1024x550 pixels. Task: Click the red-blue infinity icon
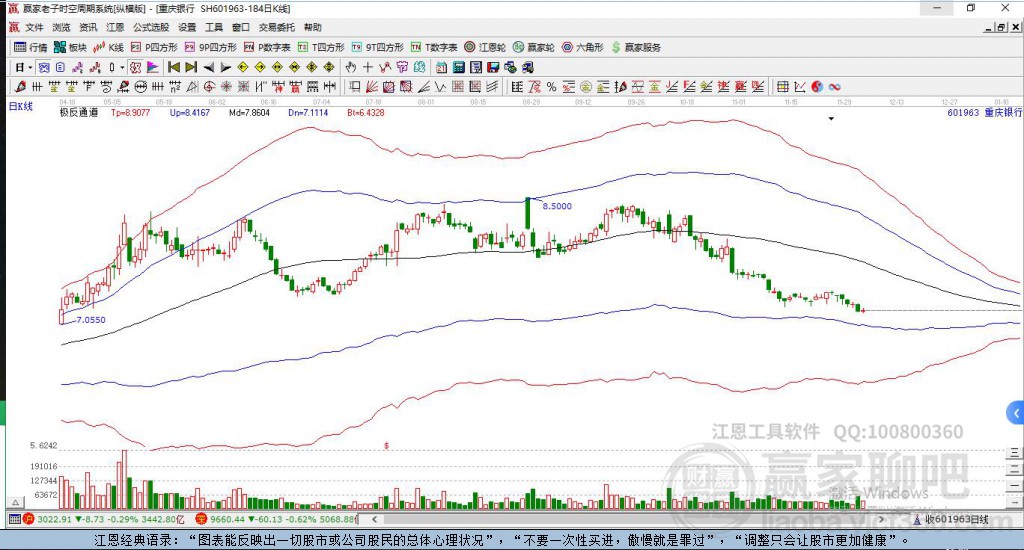[x=834, y=87]
